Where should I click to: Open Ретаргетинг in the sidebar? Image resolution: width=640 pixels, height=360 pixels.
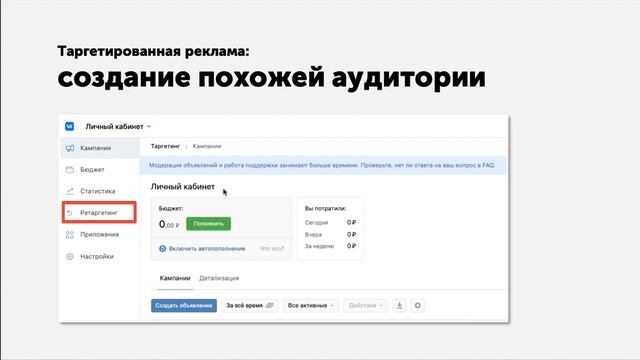(x=99, y=212)
